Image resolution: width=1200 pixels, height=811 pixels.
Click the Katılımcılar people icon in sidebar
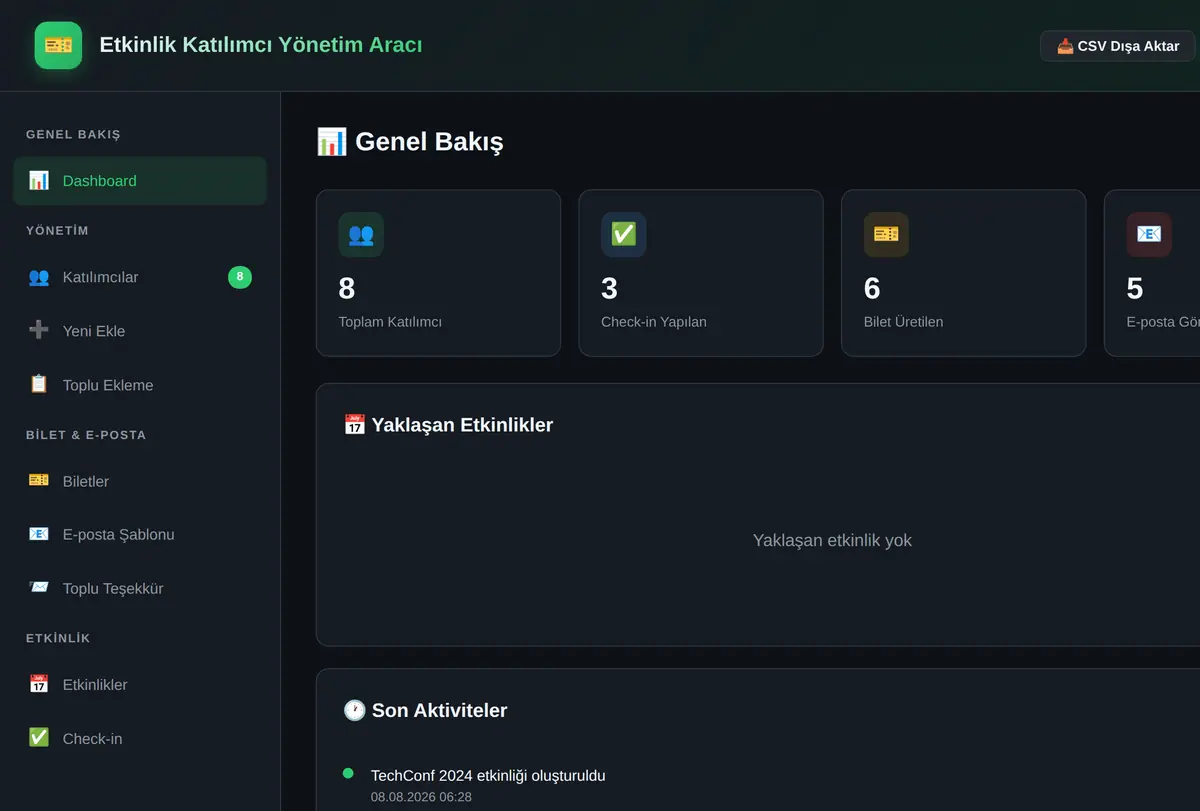[x=39, y=277]
